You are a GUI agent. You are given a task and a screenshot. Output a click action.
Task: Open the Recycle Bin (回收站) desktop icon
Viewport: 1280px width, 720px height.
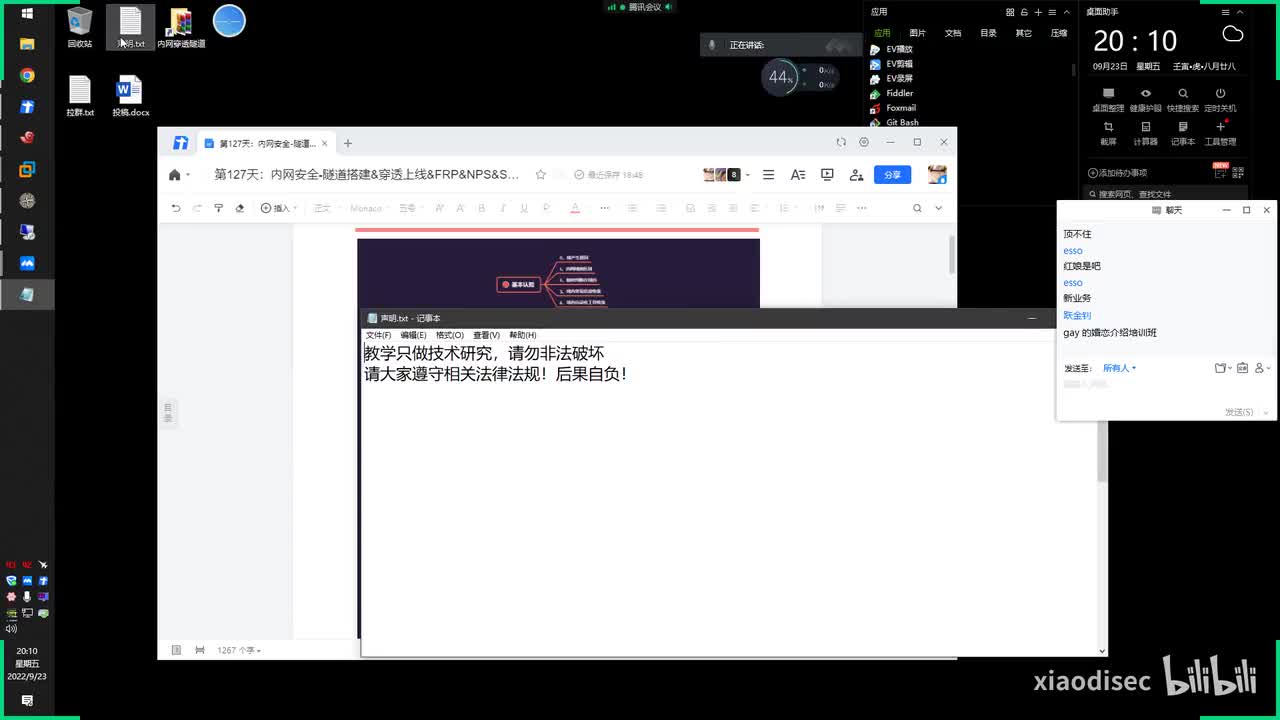click(x=80, y=27)
